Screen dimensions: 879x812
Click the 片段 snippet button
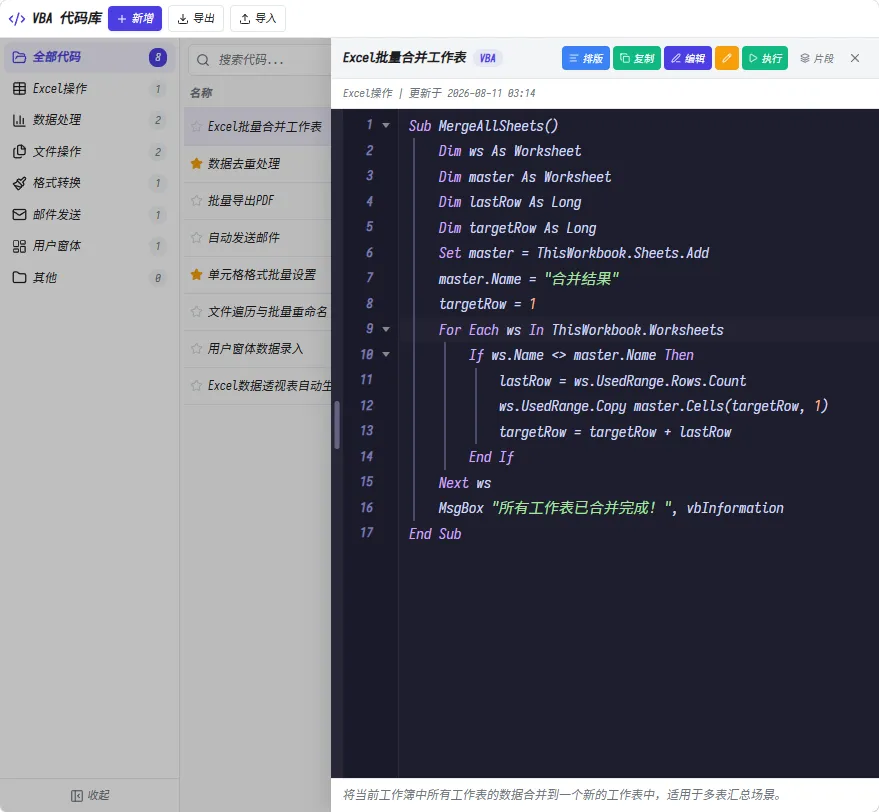coord(817,58)
